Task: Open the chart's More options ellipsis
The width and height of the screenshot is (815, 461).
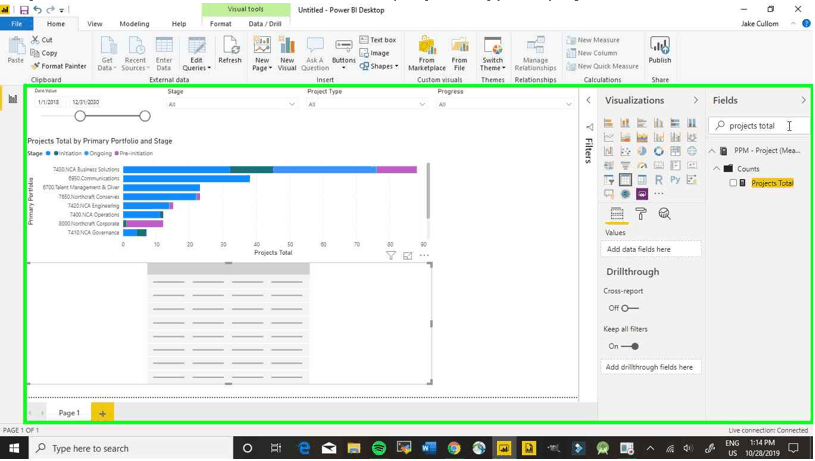Action: point(424,255)
